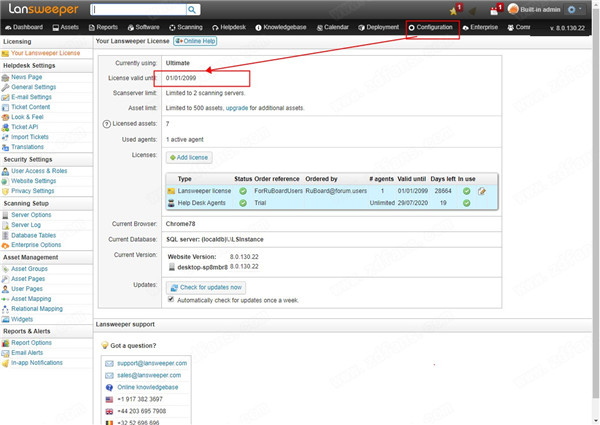Click the desktop-sp8mbr8 server entry
The width and height of the screenshot is (600, 425).
[x=202, y=267]
